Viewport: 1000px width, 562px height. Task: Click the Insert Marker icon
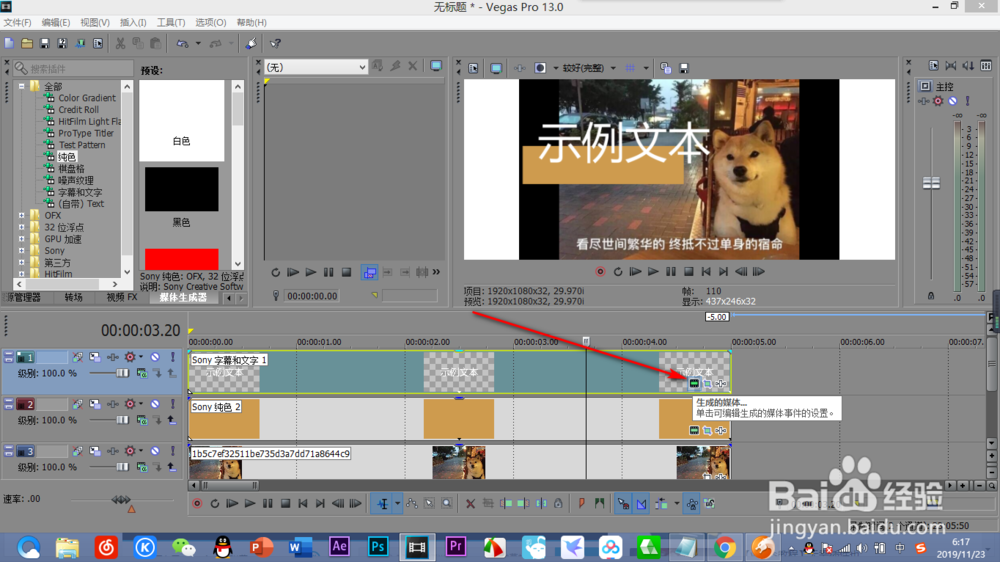[582, 504]
